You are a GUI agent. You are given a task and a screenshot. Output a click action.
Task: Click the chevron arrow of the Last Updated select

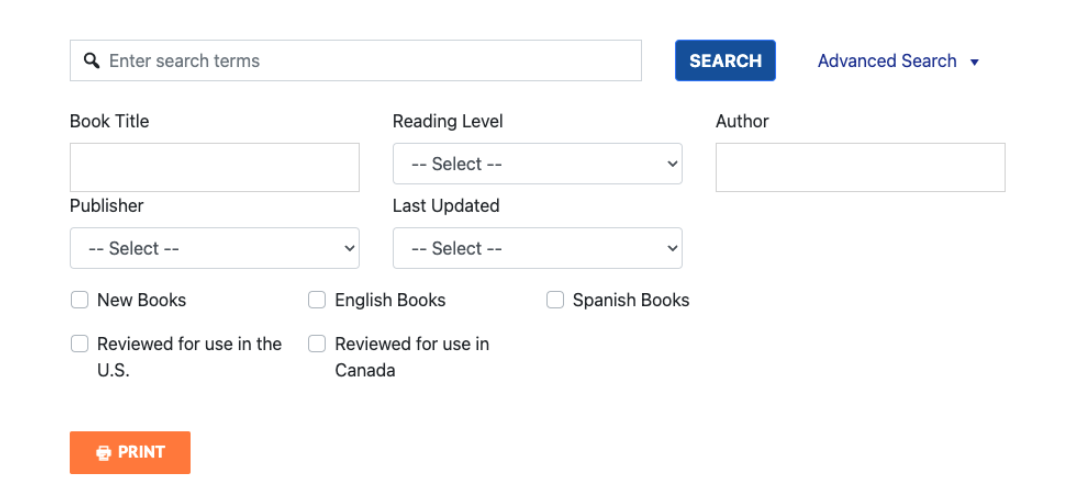(x=672, y=248)
